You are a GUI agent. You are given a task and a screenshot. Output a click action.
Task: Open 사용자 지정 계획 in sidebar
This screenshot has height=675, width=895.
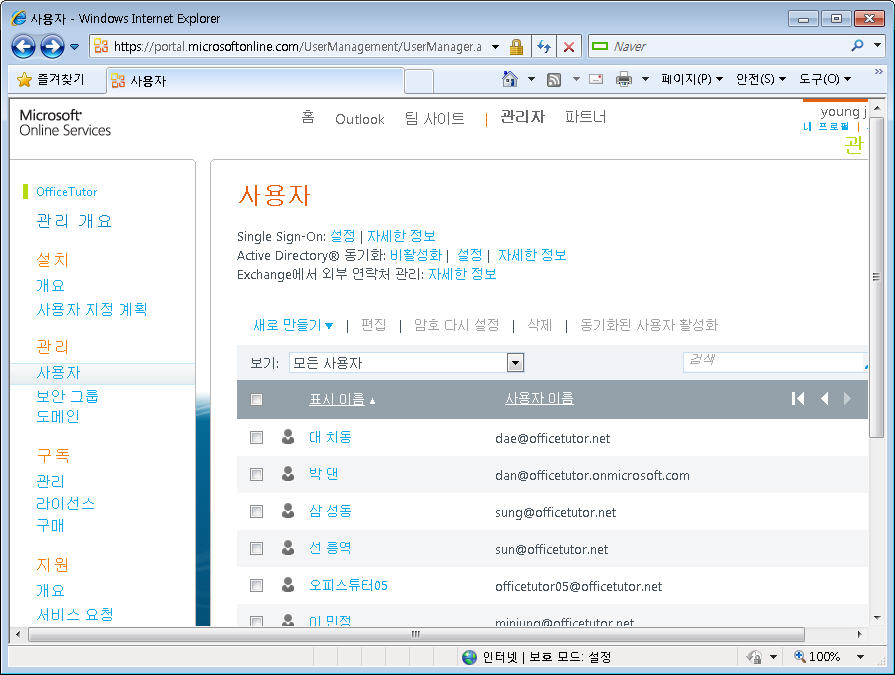92,309
